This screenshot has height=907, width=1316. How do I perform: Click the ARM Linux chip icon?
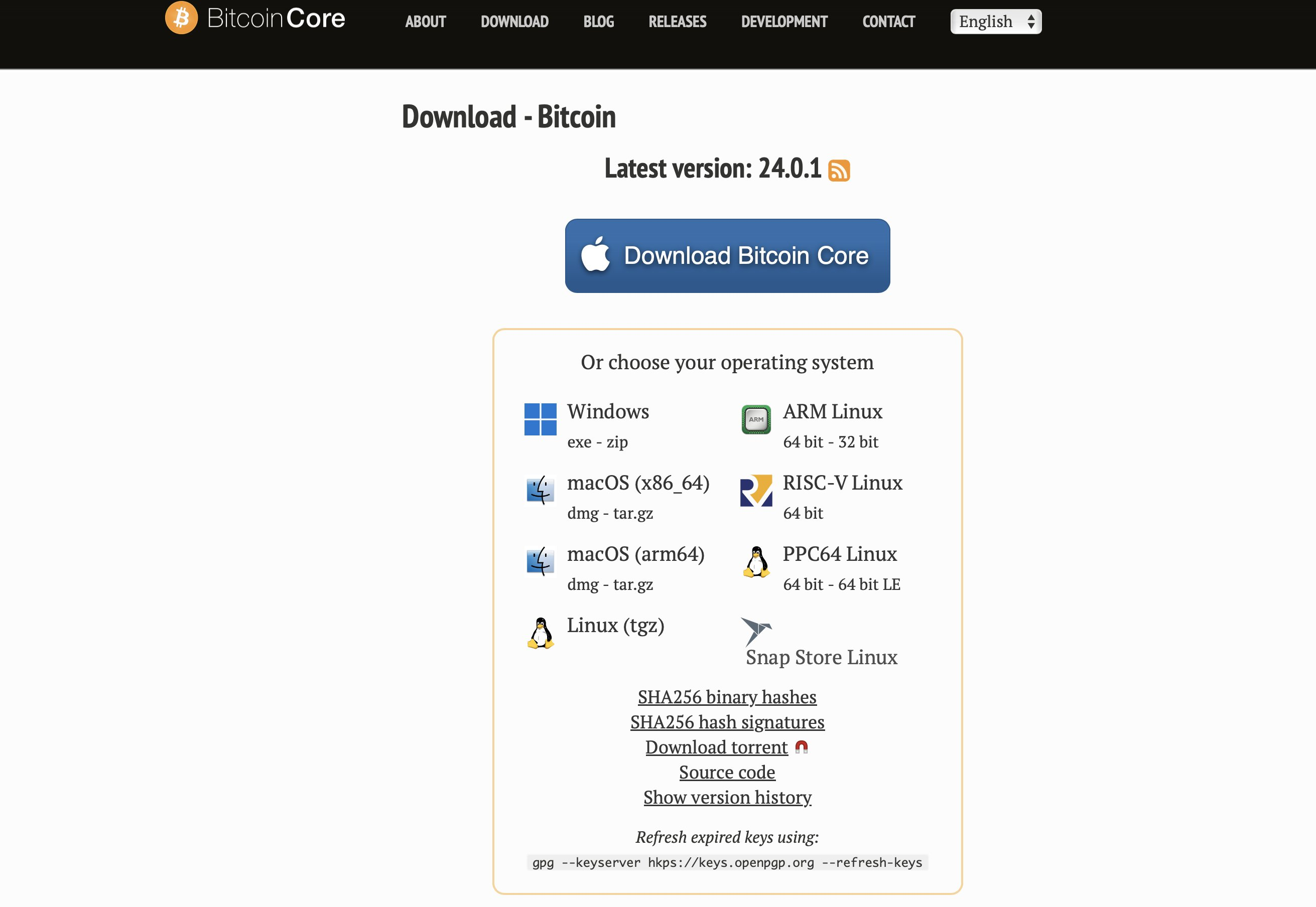tap(757, 419)
